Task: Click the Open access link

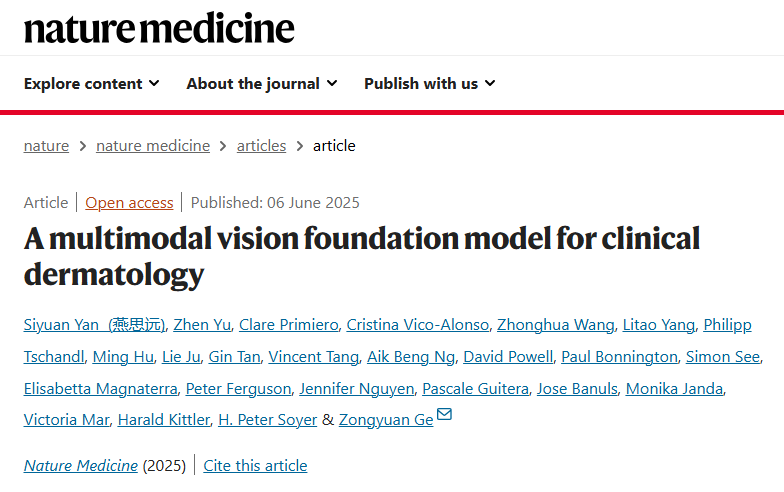Action: 129,202
